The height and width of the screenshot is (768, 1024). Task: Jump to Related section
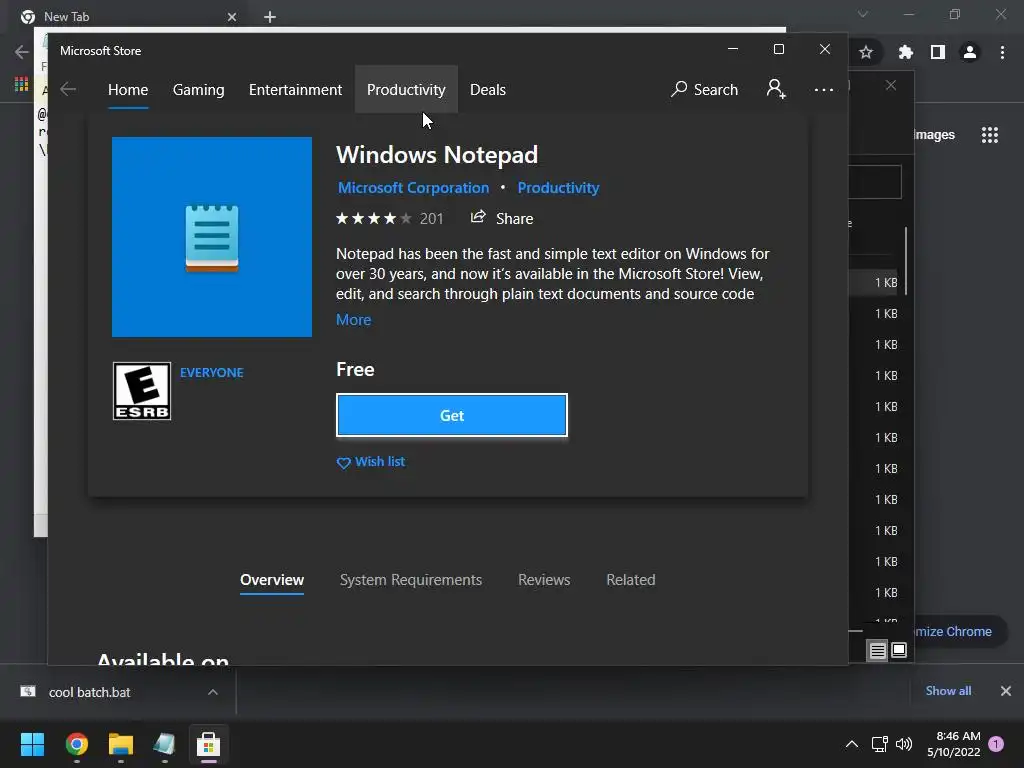click(631, 580)
